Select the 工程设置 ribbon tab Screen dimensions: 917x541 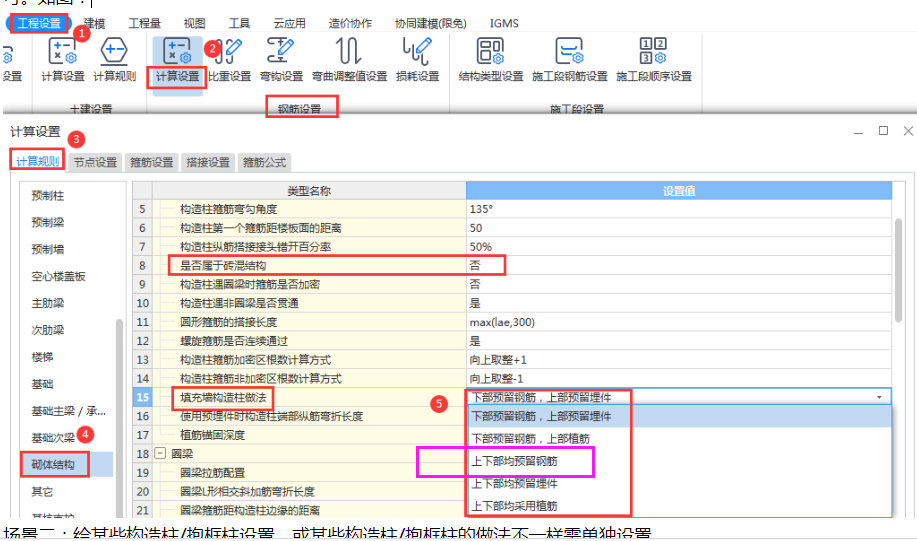click(x=39, y=23)
